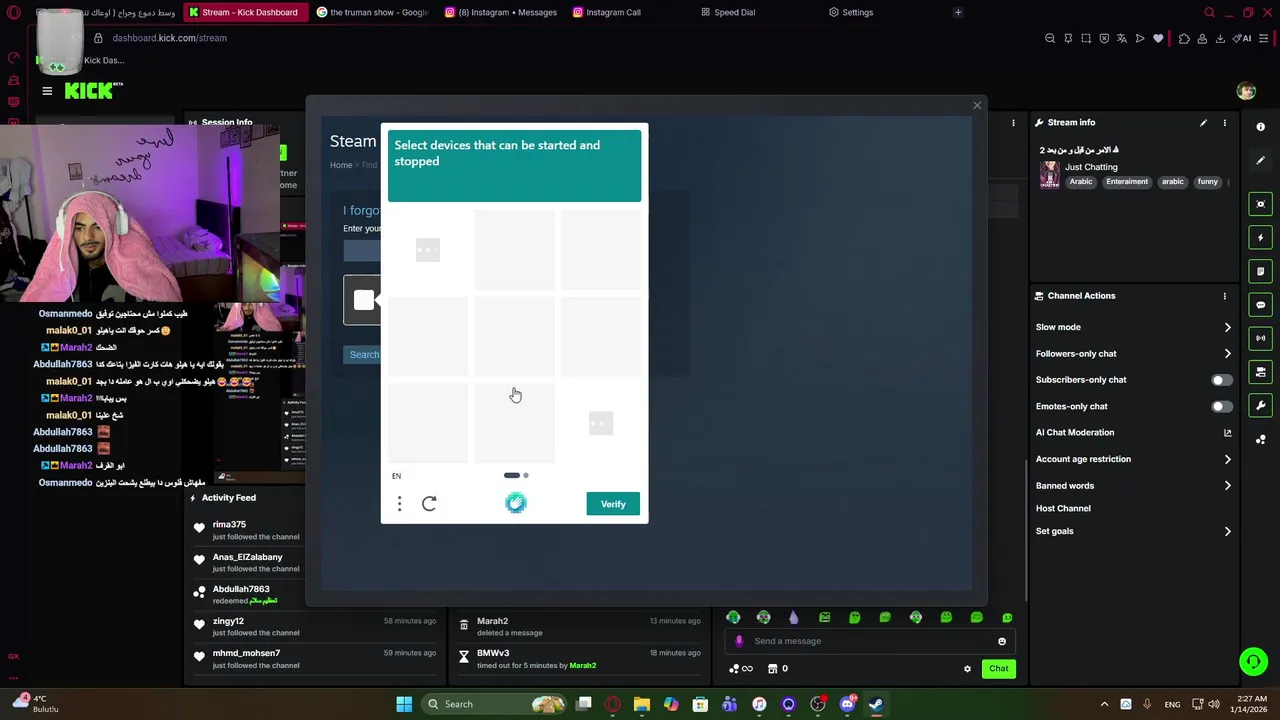
Task: Expand Followers-only chat settings
Action: [x=1133, y=354]
